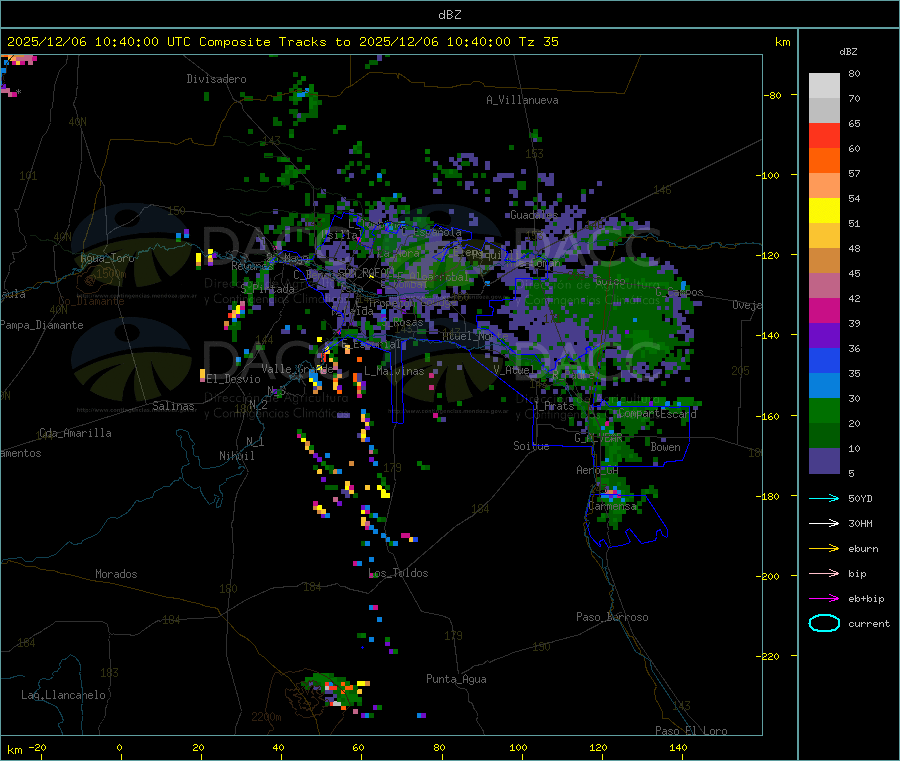The height and width of the screenshot is (761, 900).
Task: Click the L_Malvinas map label
Action: pos(394,371)
